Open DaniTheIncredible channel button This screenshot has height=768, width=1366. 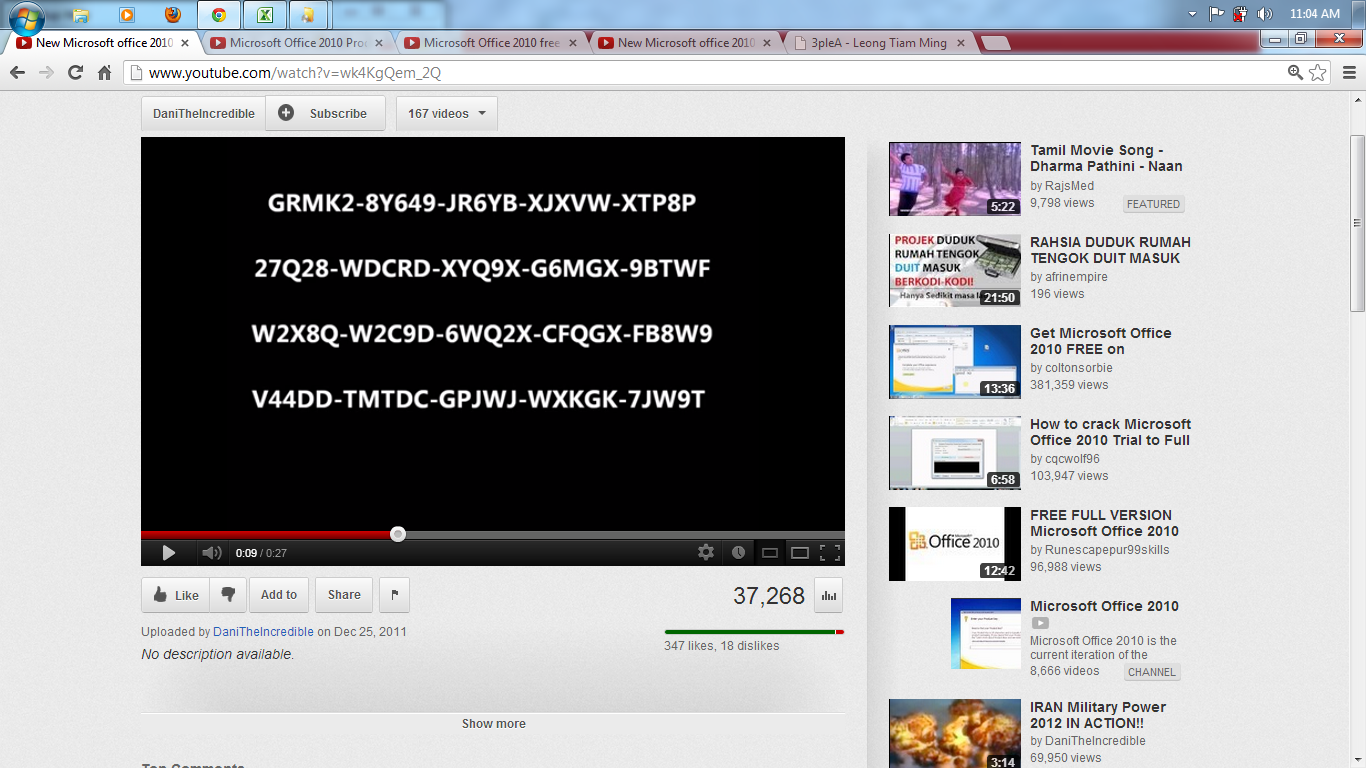coord(203,114)
